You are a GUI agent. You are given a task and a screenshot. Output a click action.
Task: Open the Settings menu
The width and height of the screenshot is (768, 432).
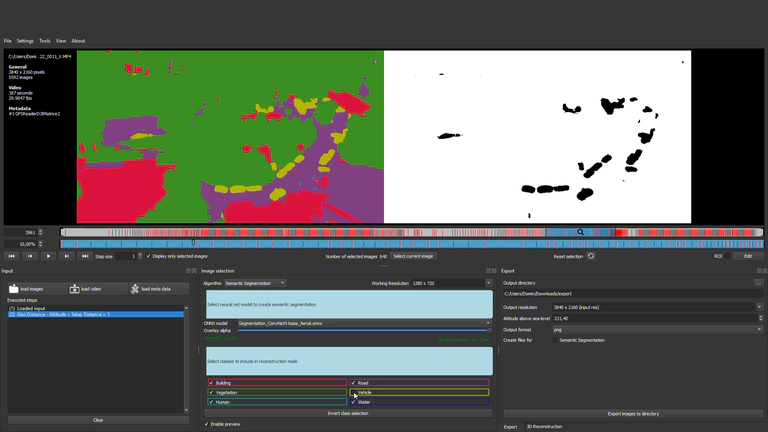coord(25,41)
